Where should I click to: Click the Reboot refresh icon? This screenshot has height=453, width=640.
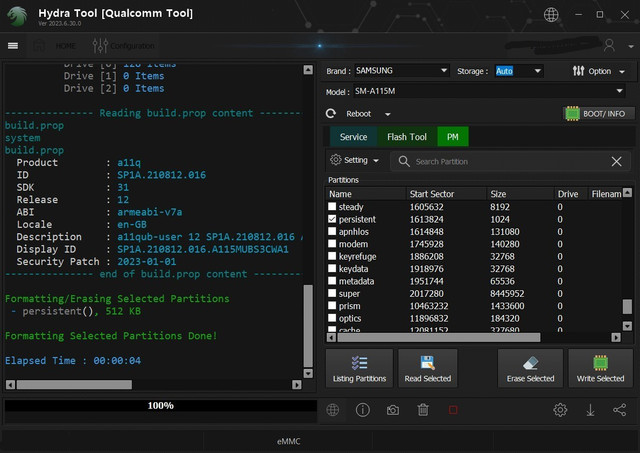331,113
